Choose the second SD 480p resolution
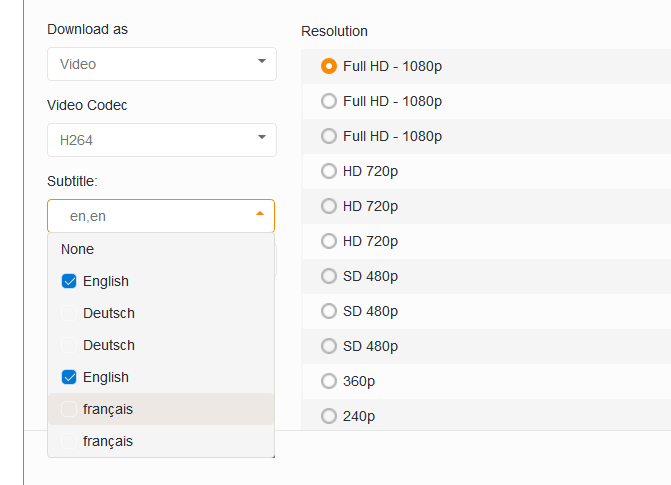The height and width of the screenshot is (485, 671). click(x=329, y=311)
